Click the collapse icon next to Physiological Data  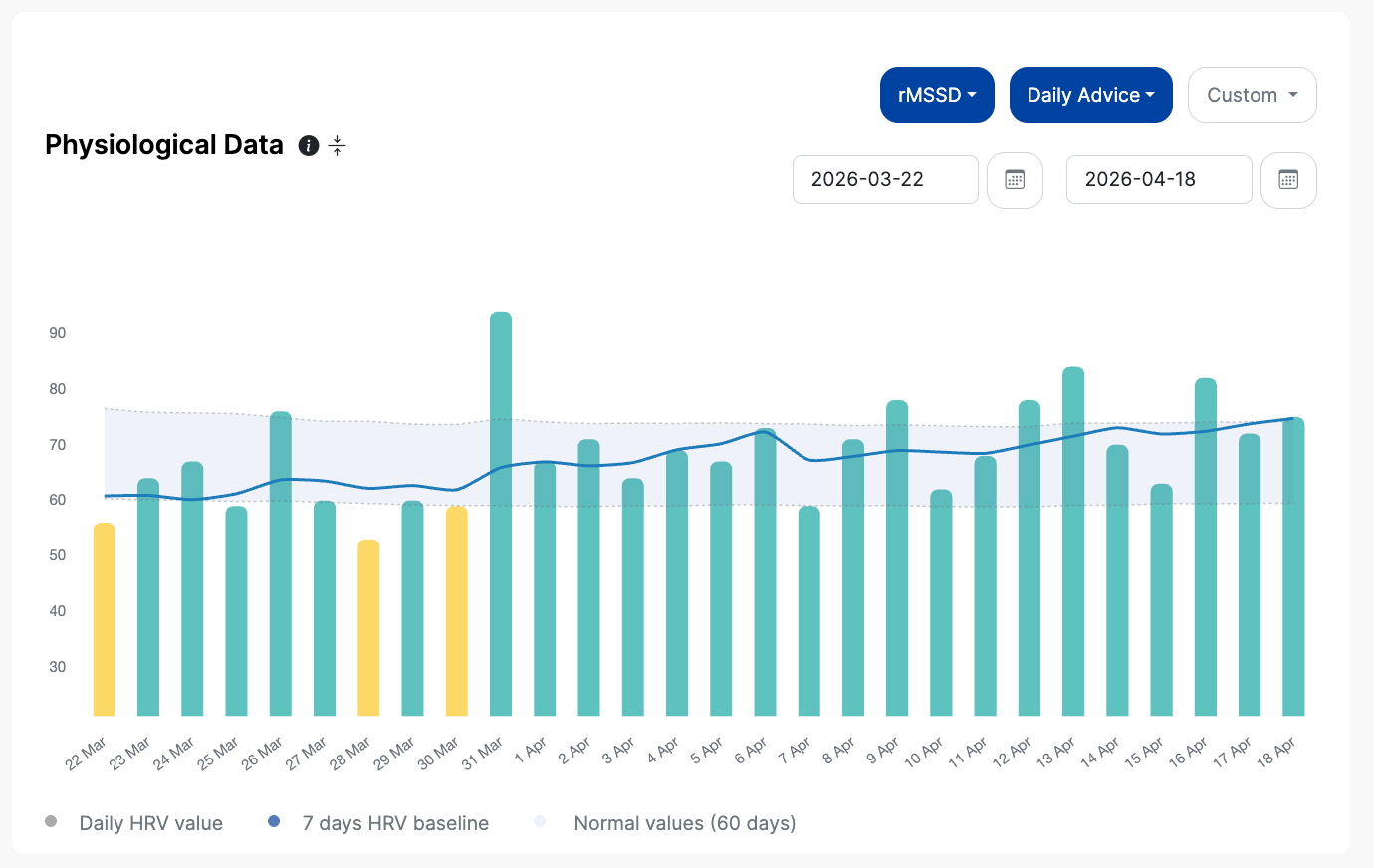(x=338, y=146)
